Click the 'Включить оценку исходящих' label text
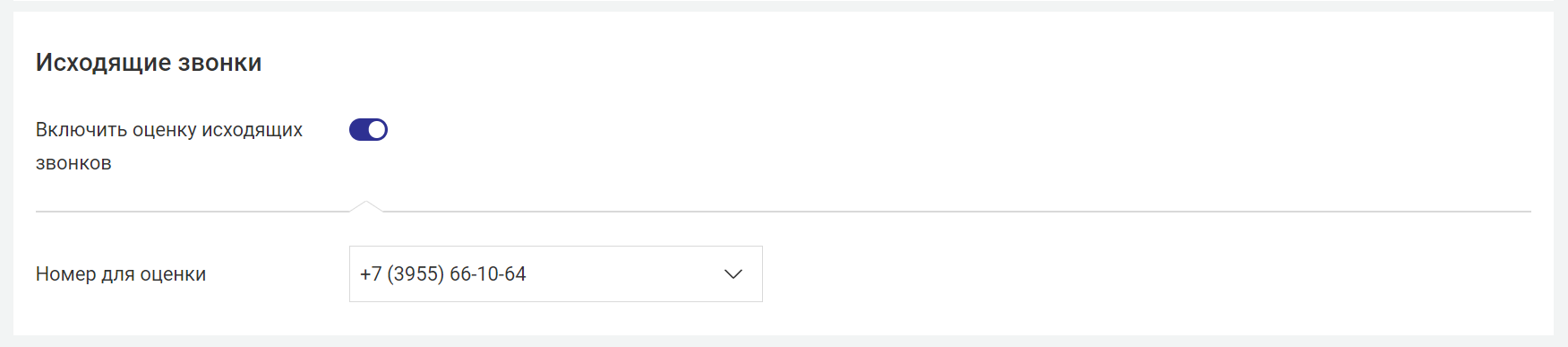1568x347 pixels. click(x=169, y=130)
